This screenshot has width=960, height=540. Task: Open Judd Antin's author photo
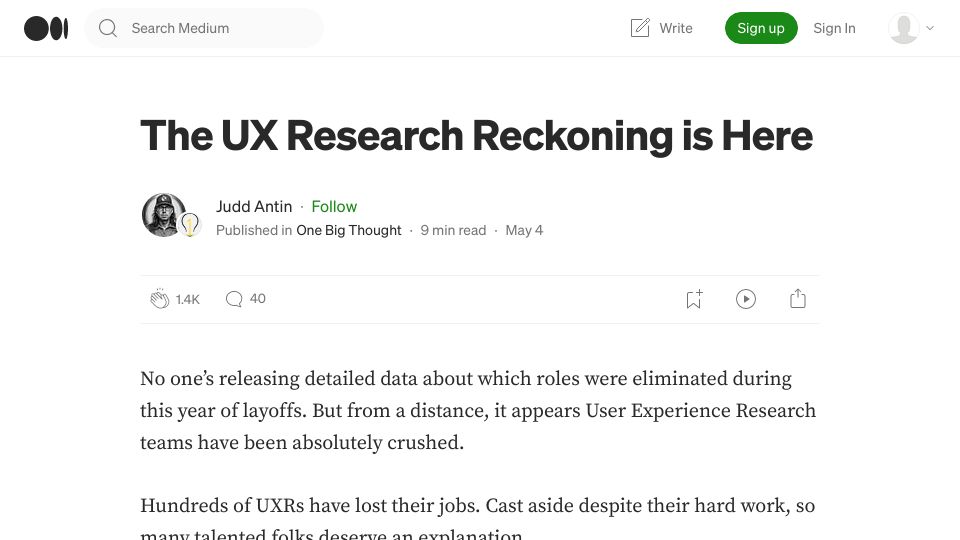click(163, 215)
